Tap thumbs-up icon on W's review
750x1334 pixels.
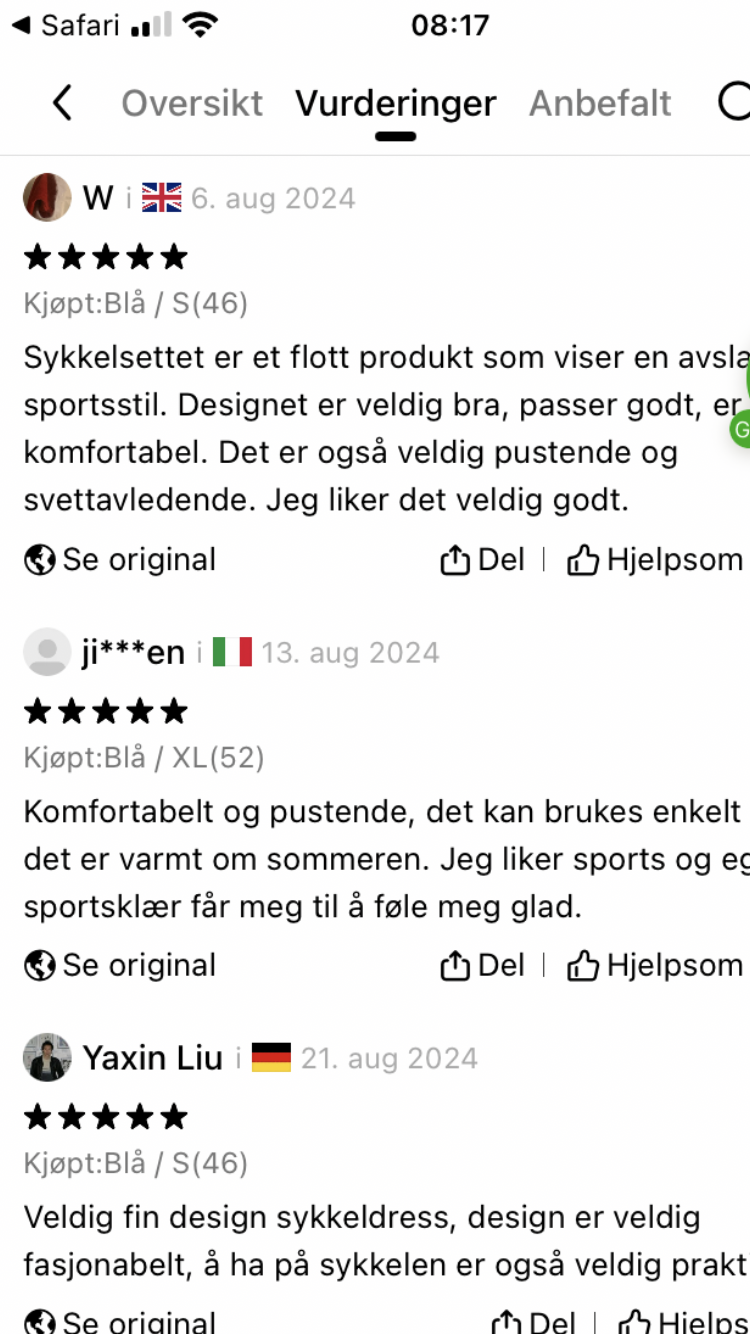tap(582, 561)
